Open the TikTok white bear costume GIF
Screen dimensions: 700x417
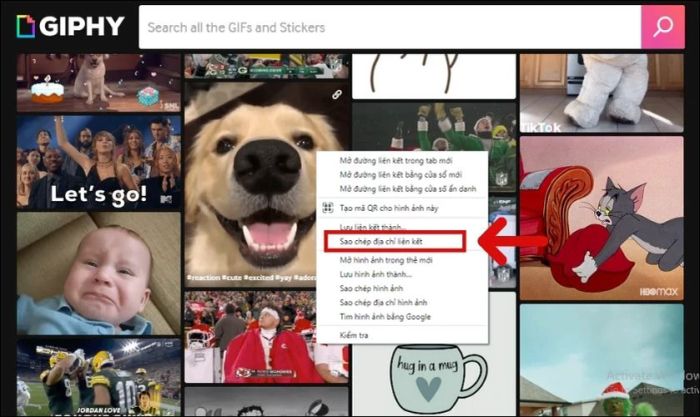[x=601, y=93]
